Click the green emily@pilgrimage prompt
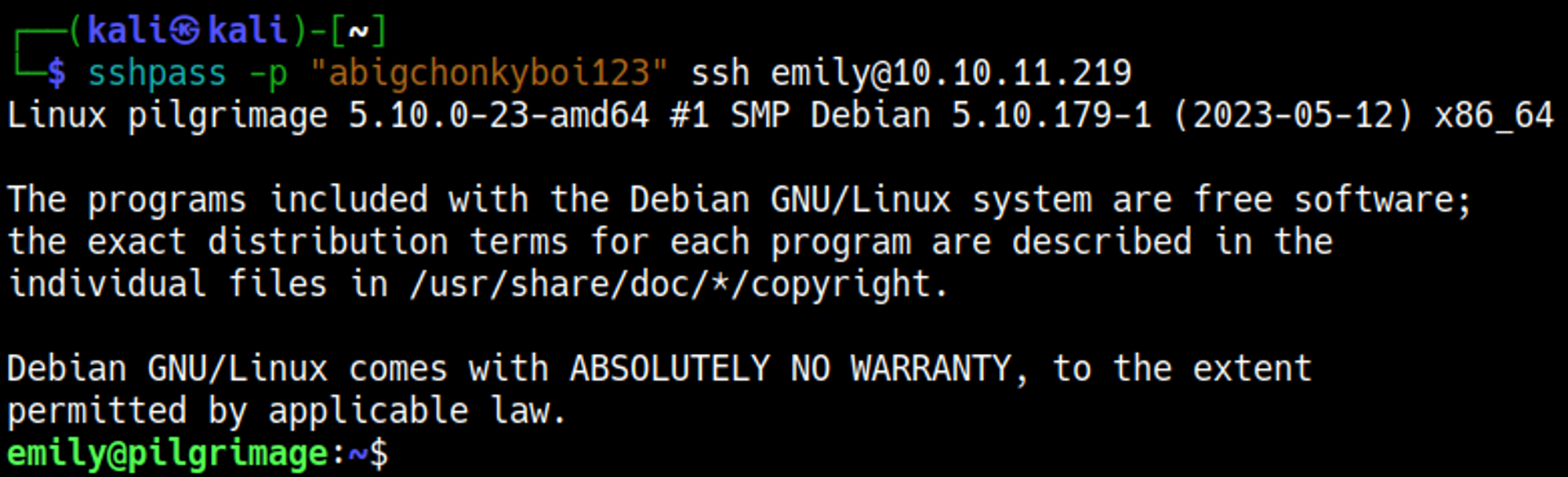This screenshot has height=477, width=1568. tap(167, 453)
